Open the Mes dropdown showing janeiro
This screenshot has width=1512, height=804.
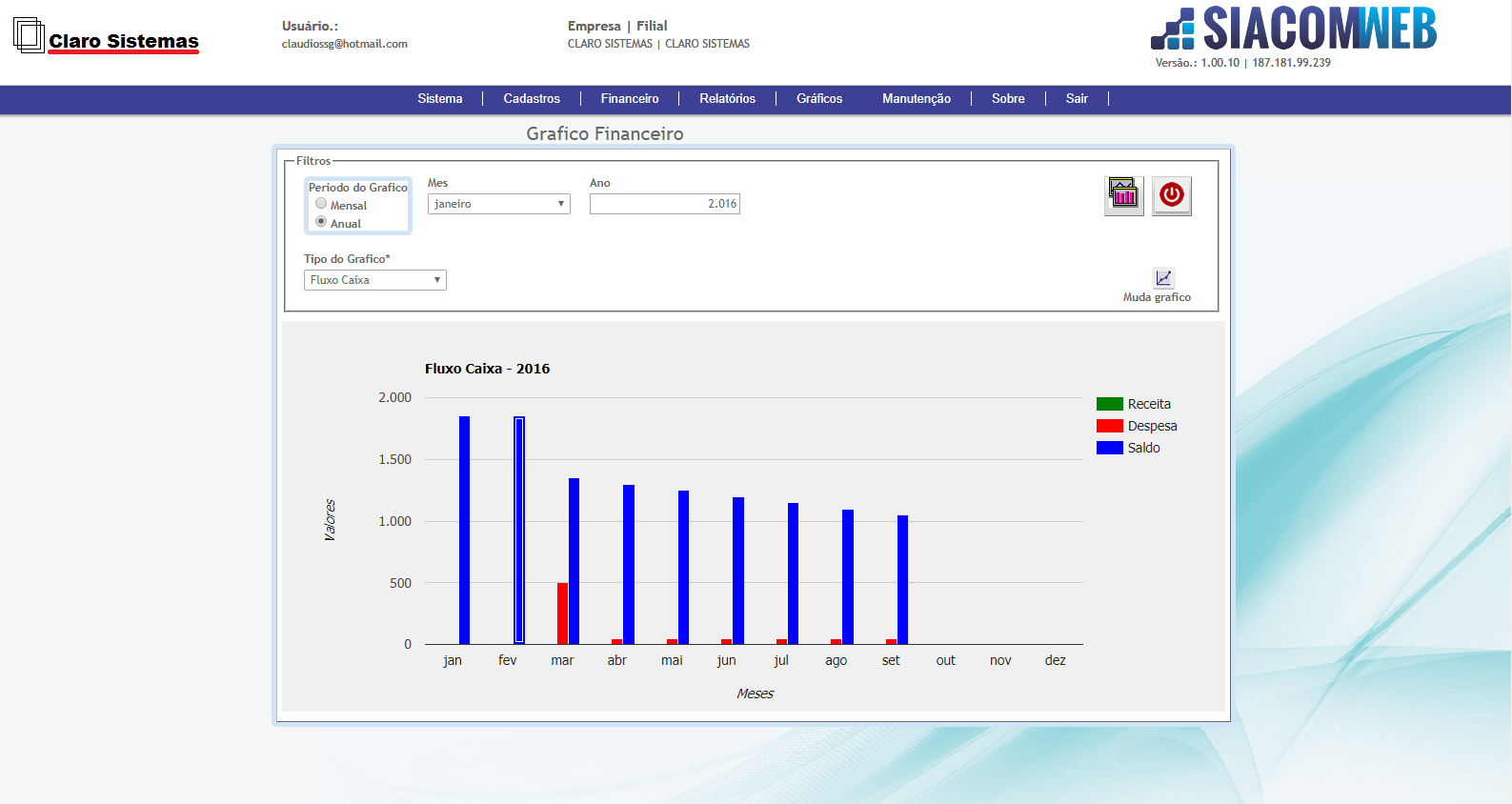[x=499, y=204]
